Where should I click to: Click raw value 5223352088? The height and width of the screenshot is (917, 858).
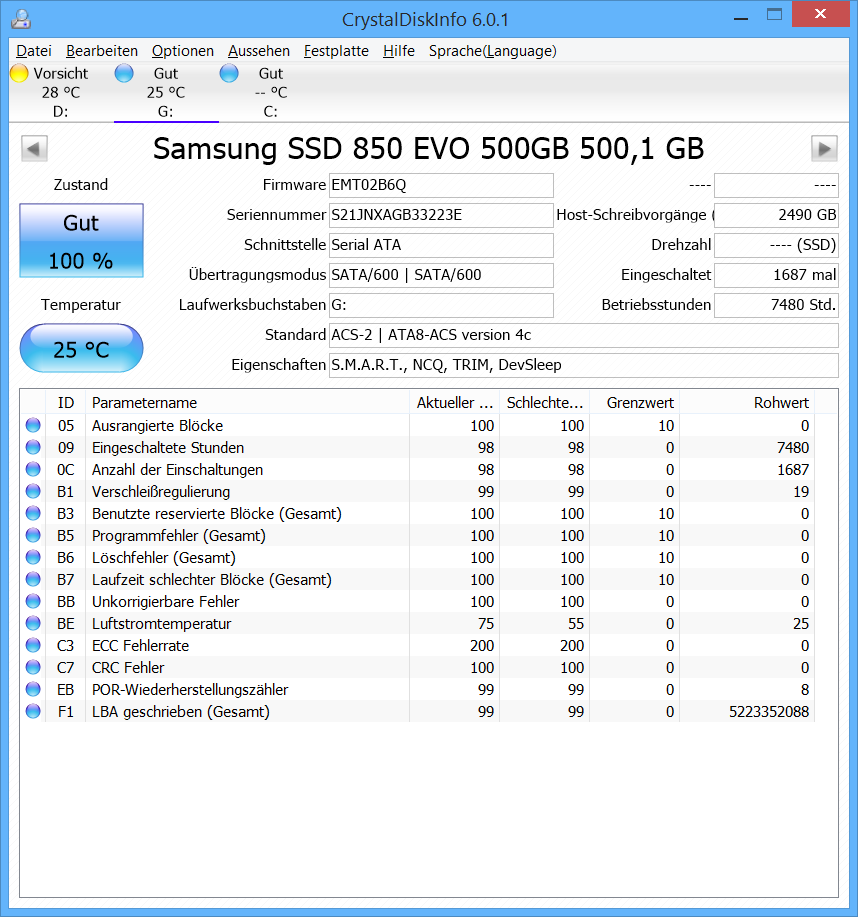[769, 712]
